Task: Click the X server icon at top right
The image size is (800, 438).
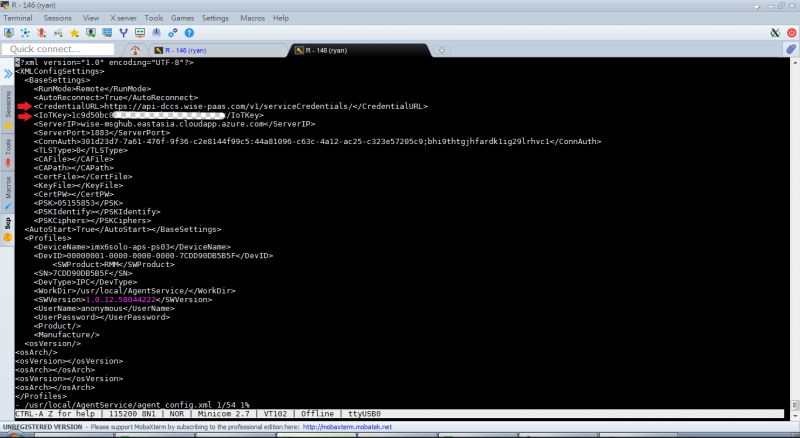Action: tap(775, 32)
